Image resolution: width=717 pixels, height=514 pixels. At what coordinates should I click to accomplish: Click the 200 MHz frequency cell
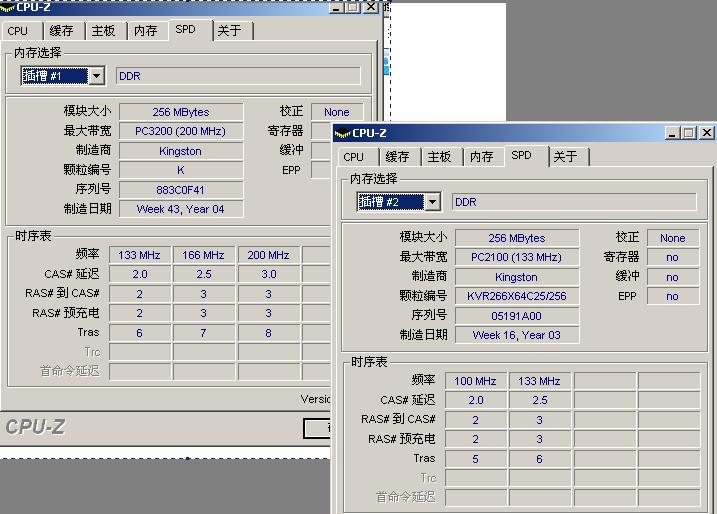pos(269,255)
